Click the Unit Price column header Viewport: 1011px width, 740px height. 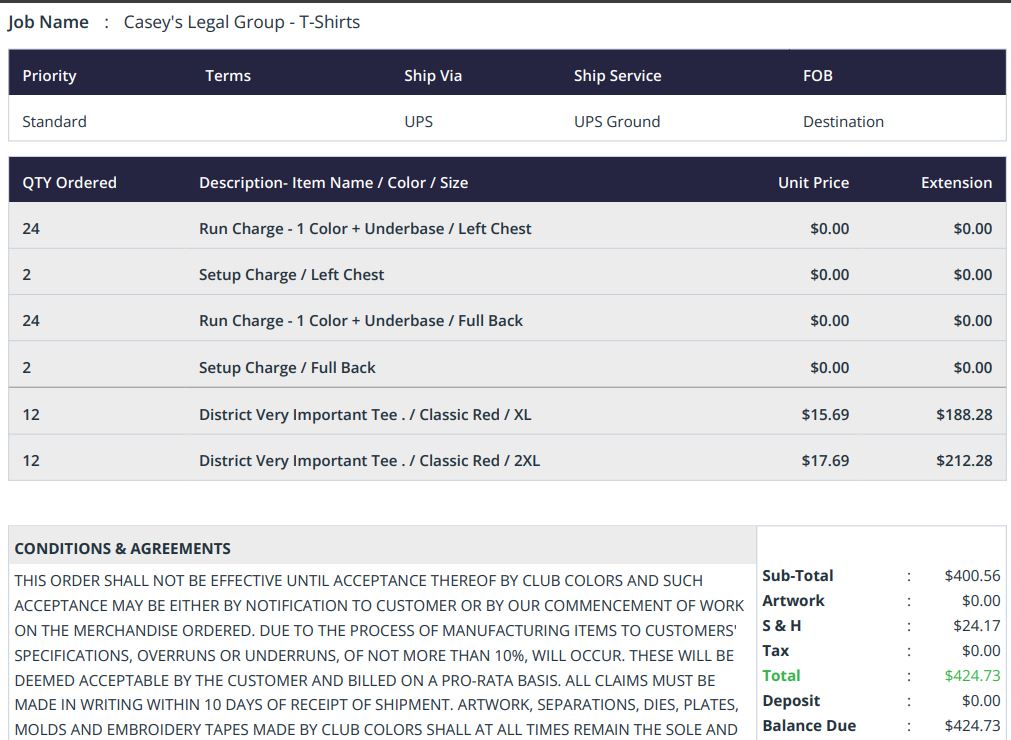coord(813,183)
